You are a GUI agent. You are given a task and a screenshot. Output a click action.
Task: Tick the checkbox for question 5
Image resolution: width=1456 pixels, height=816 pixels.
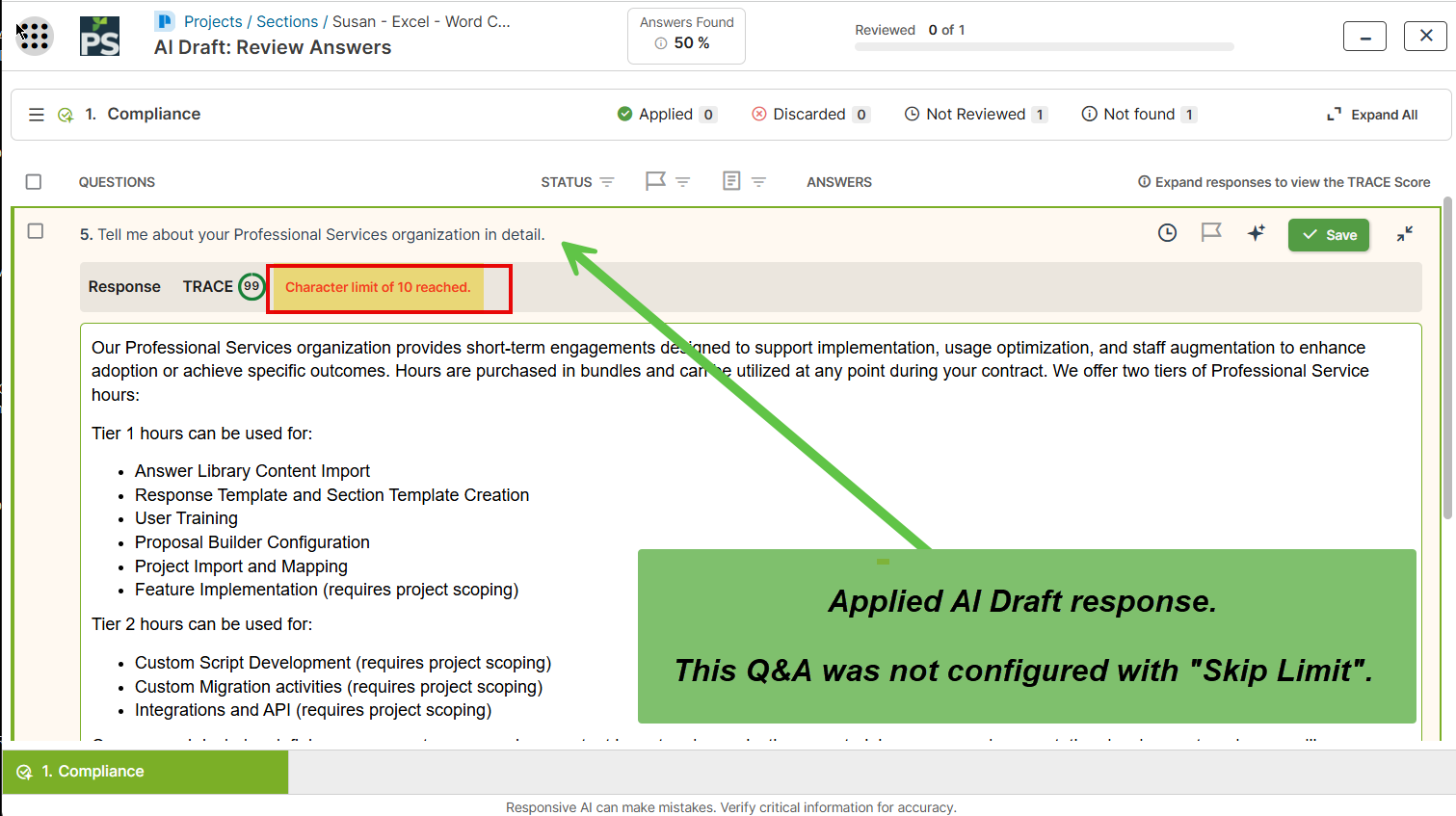(x=36, y=231)
